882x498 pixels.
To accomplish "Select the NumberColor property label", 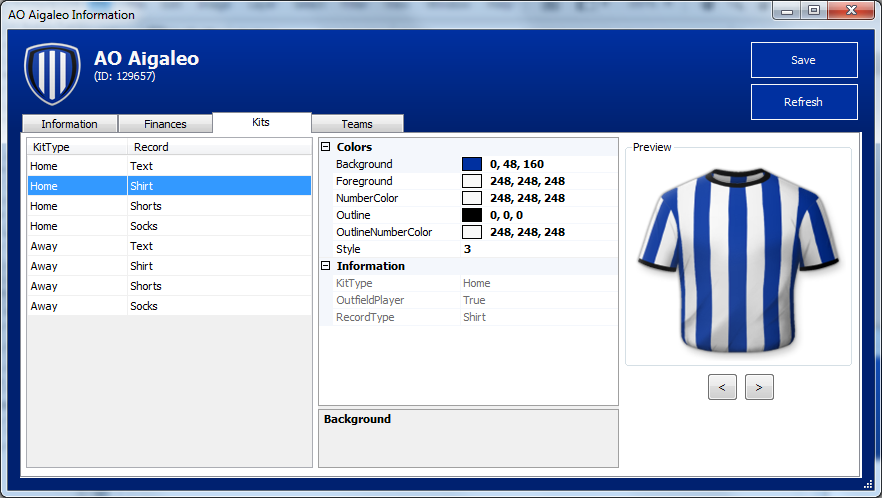I will (x=367, y=198).
